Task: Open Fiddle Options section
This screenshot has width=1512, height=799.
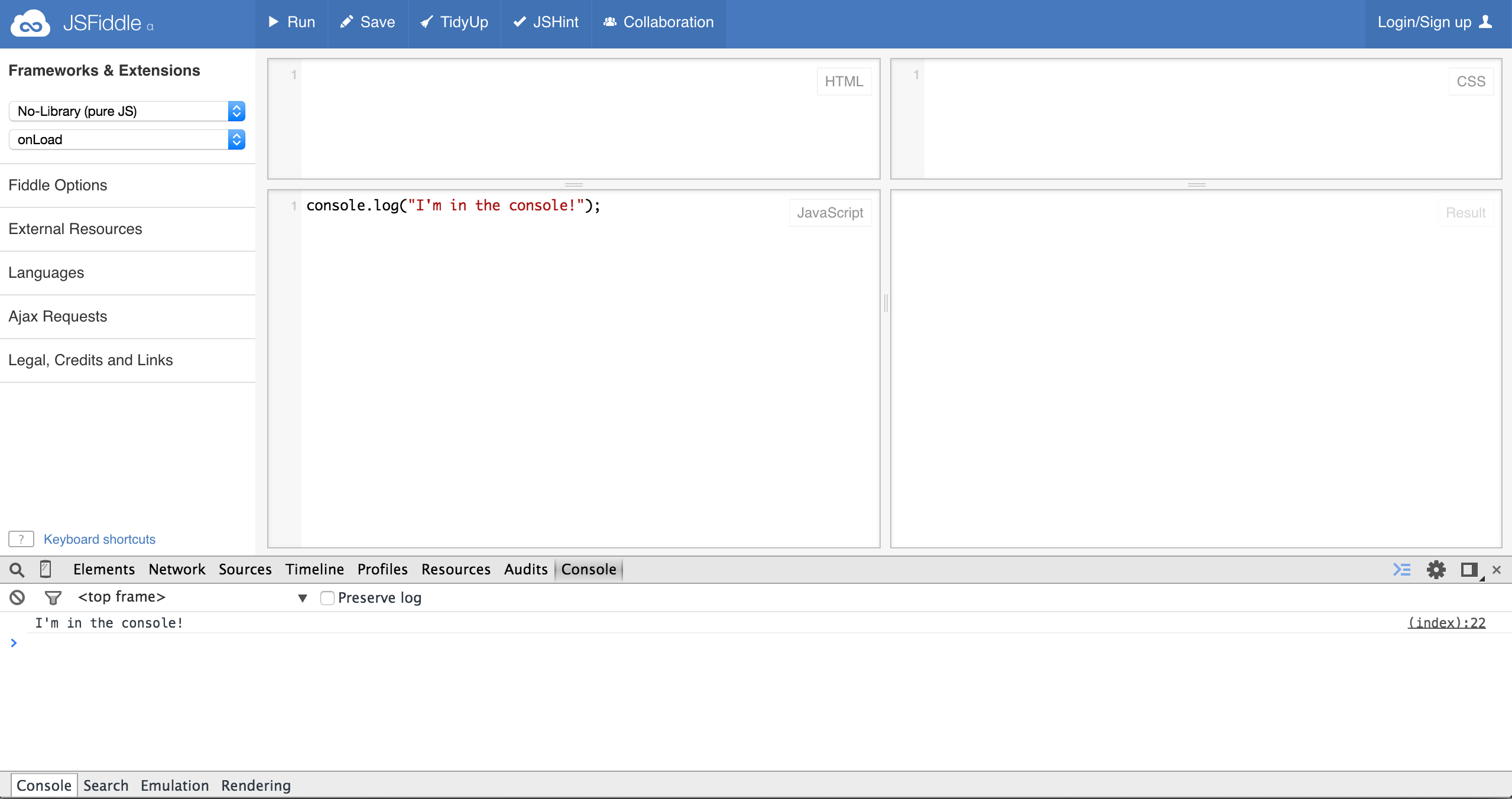Action: (x=56, y=185)
